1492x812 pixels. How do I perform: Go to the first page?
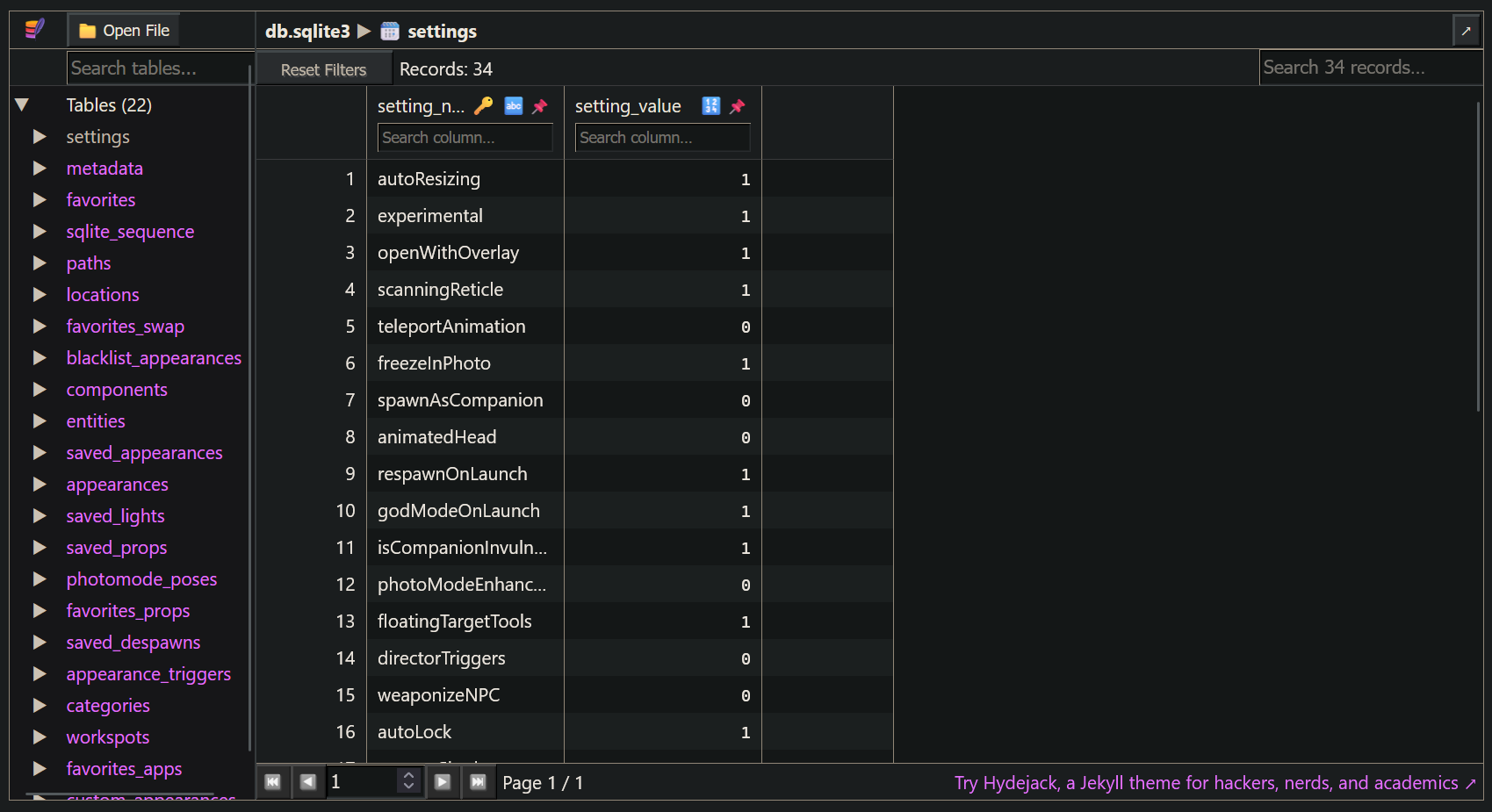[x=273, y=782]
